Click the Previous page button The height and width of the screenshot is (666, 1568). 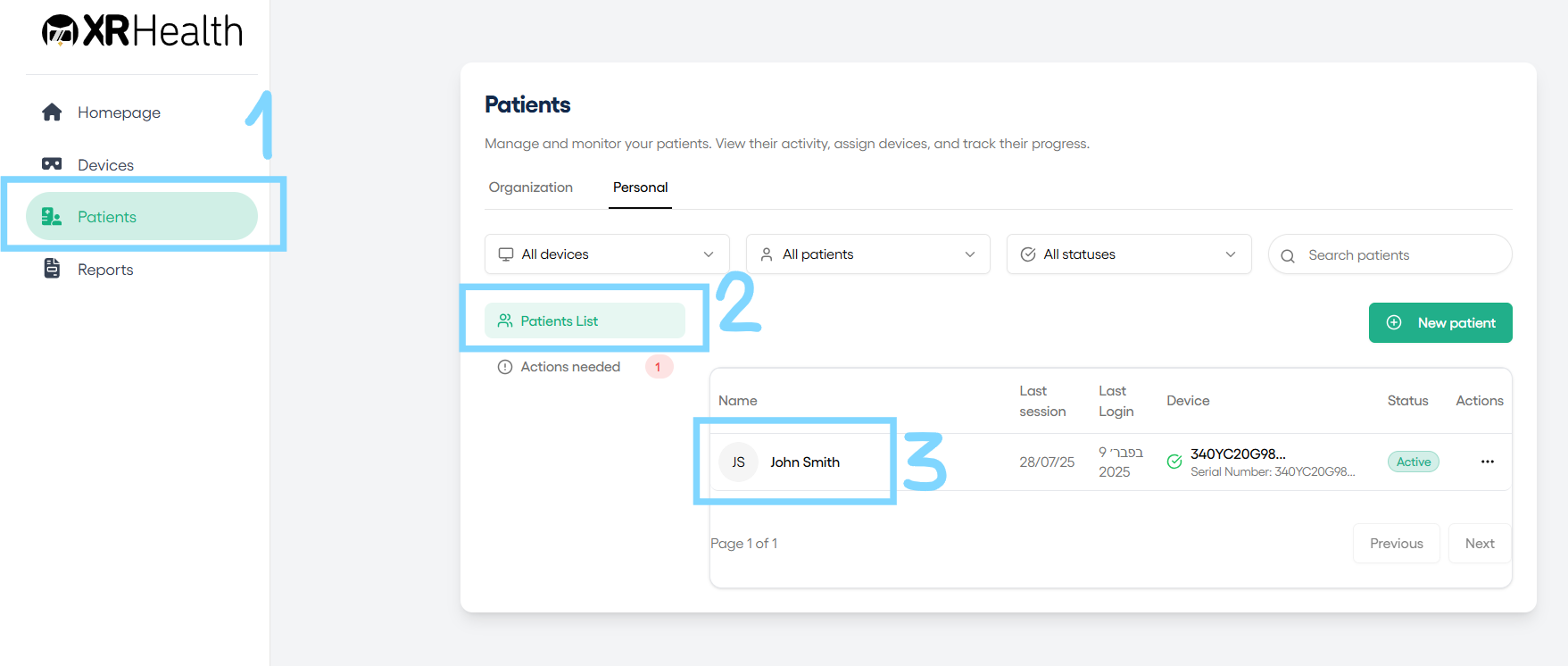(x=1397, y=543)
